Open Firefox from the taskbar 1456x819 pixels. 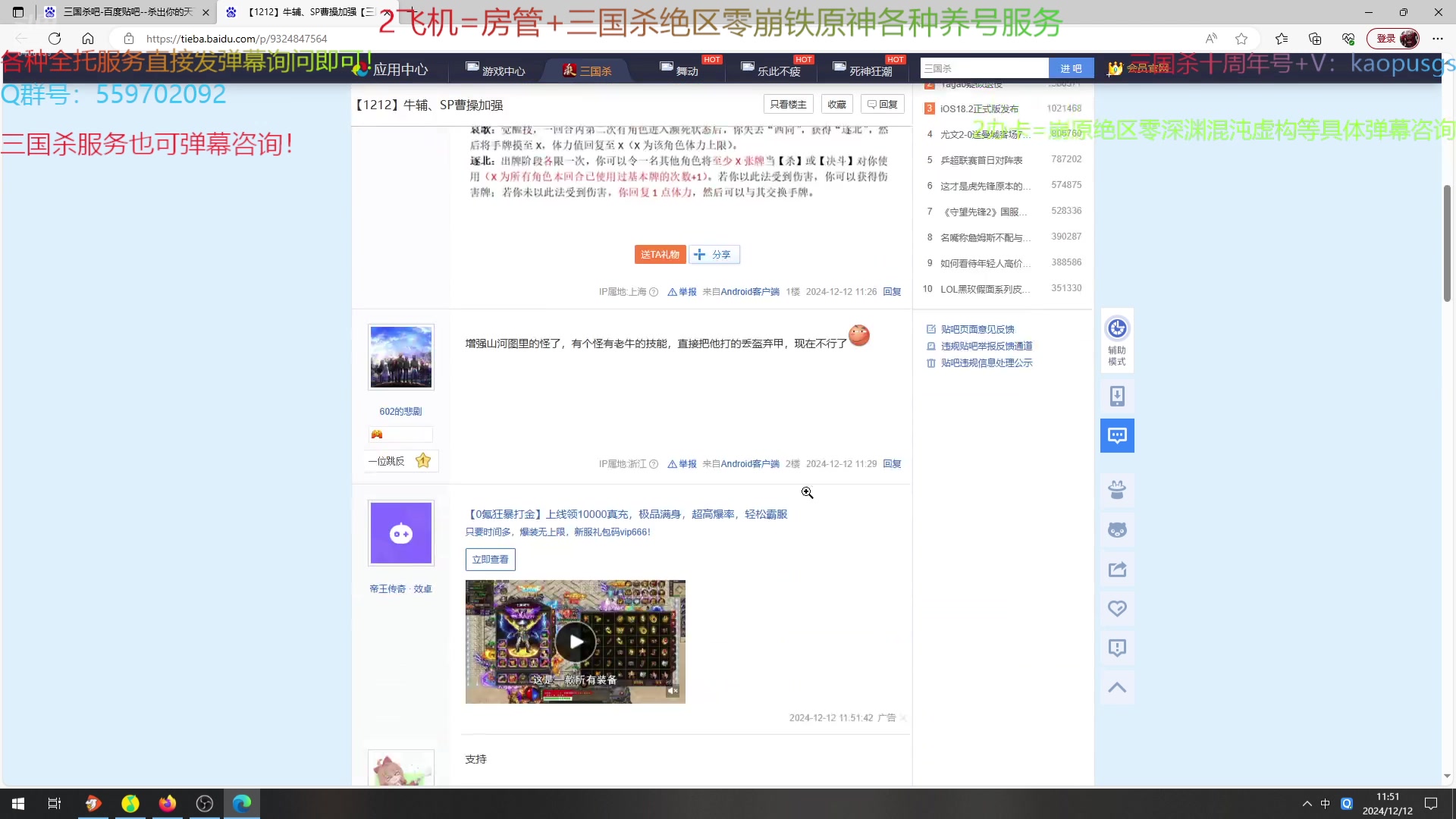tap(168, 804)
